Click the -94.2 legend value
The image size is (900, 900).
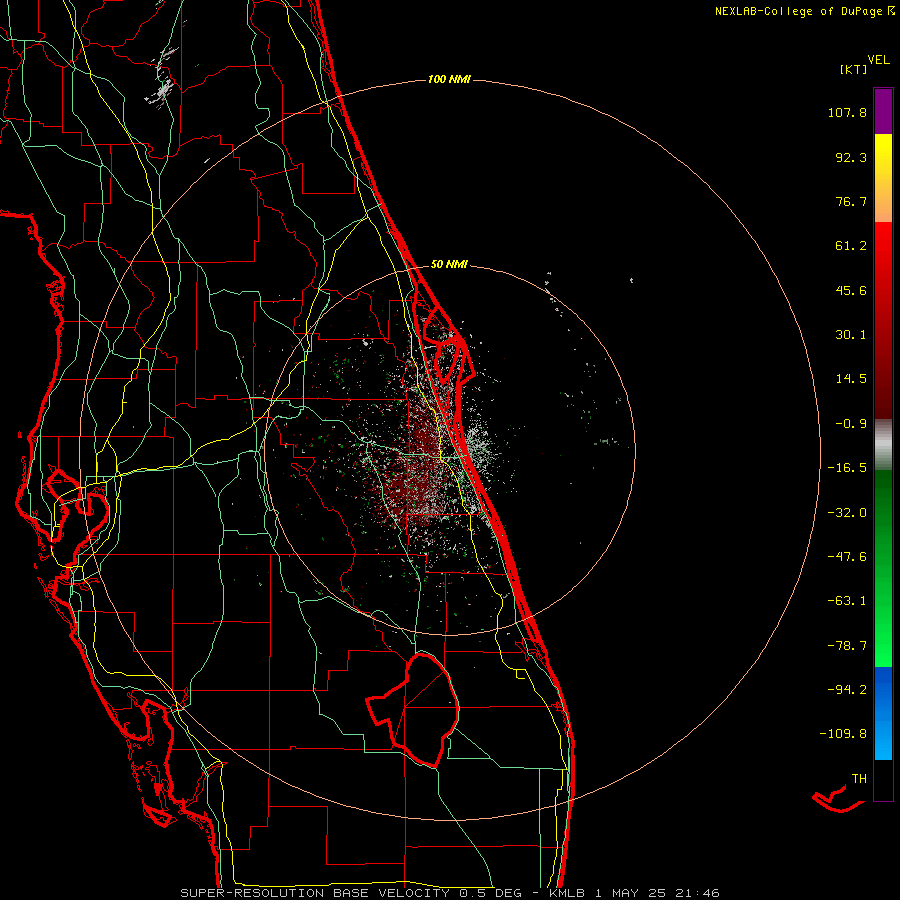pos(847,689)
